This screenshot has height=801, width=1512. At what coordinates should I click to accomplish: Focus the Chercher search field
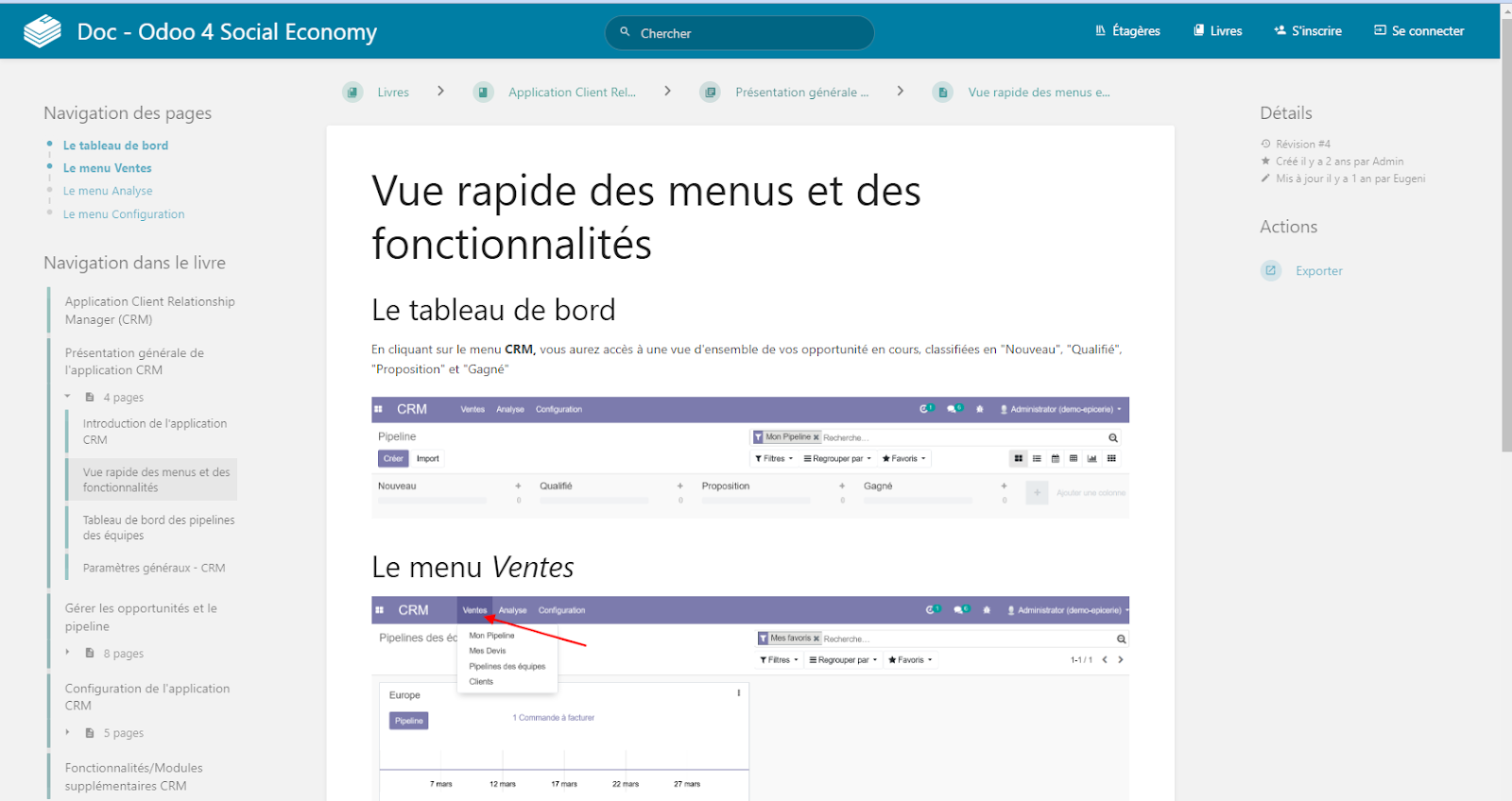[x=739, y=33]
